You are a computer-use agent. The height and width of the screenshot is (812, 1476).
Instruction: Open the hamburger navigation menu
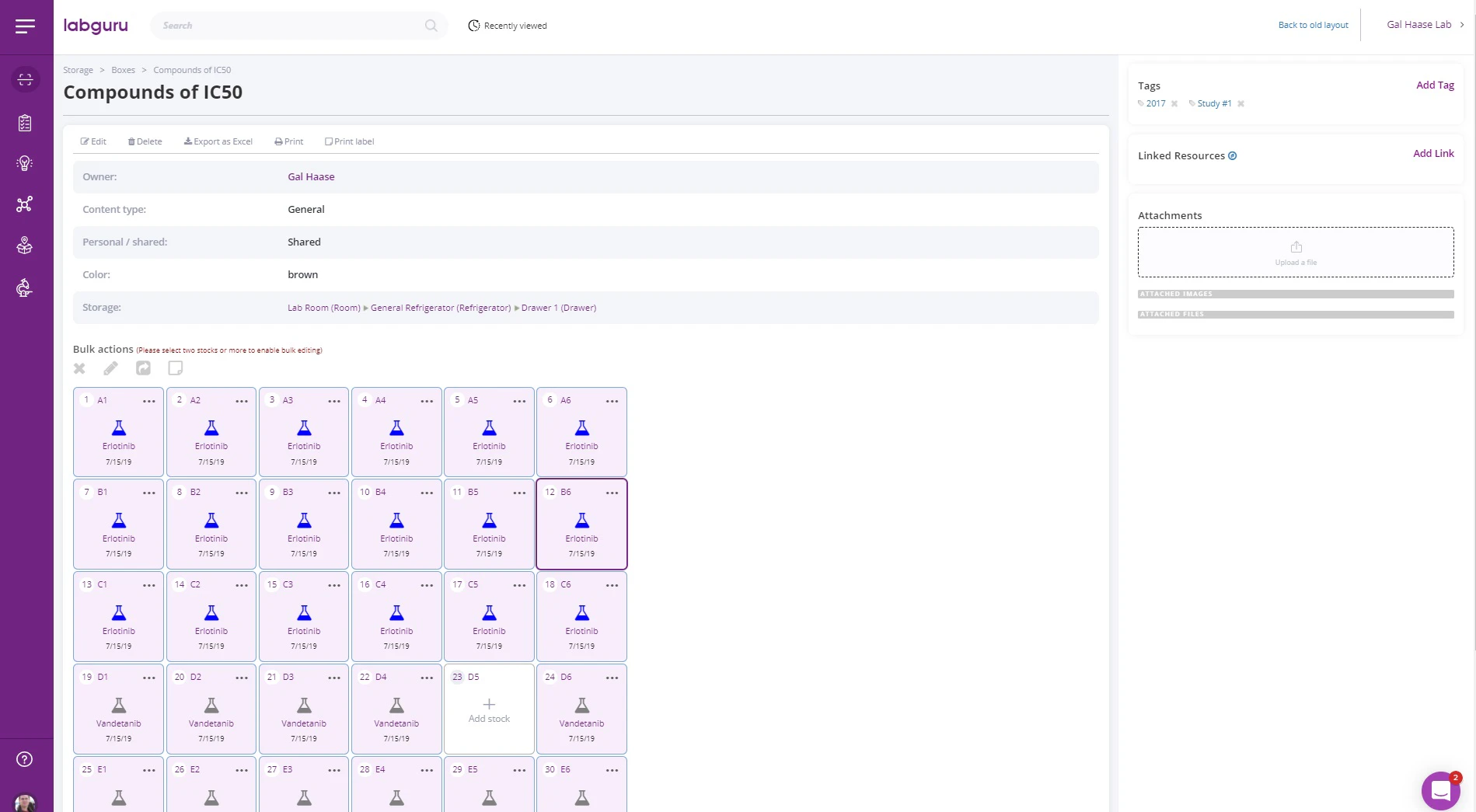(25, 26)
